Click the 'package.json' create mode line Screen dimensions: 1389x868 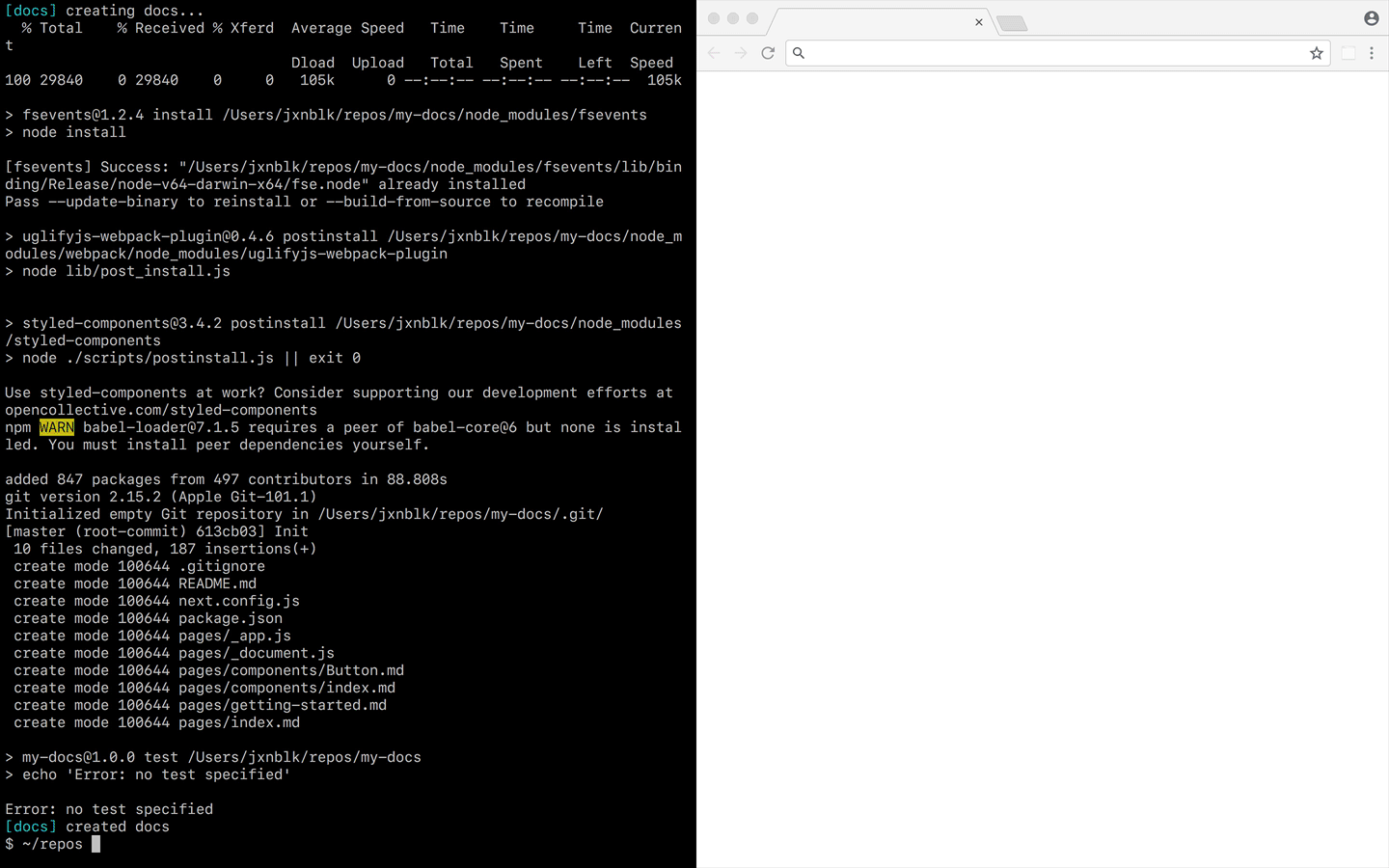pyautogui.click(x=148, y=618)
